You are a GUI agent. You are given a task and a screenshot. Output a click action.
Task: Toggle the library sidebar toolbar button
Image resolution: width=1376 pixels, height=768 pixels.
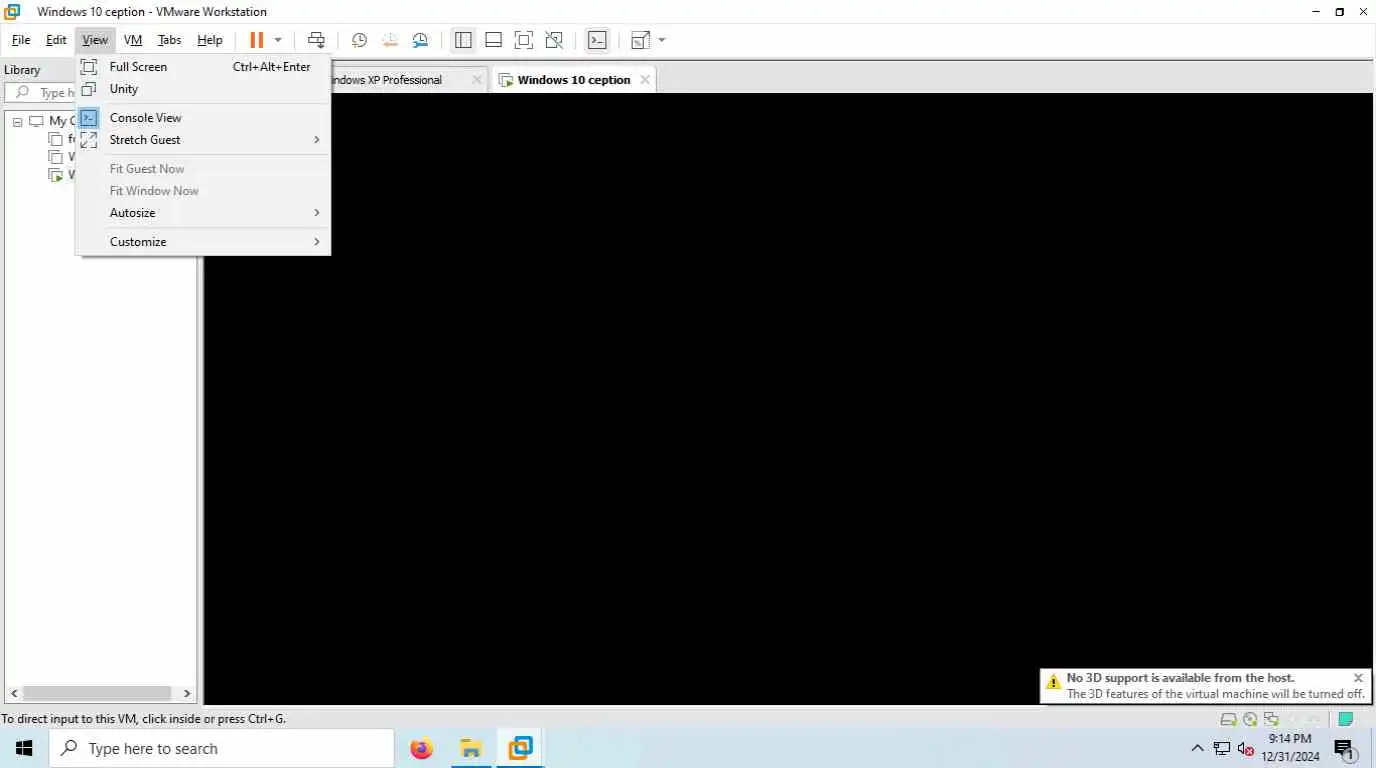point(463,40)
